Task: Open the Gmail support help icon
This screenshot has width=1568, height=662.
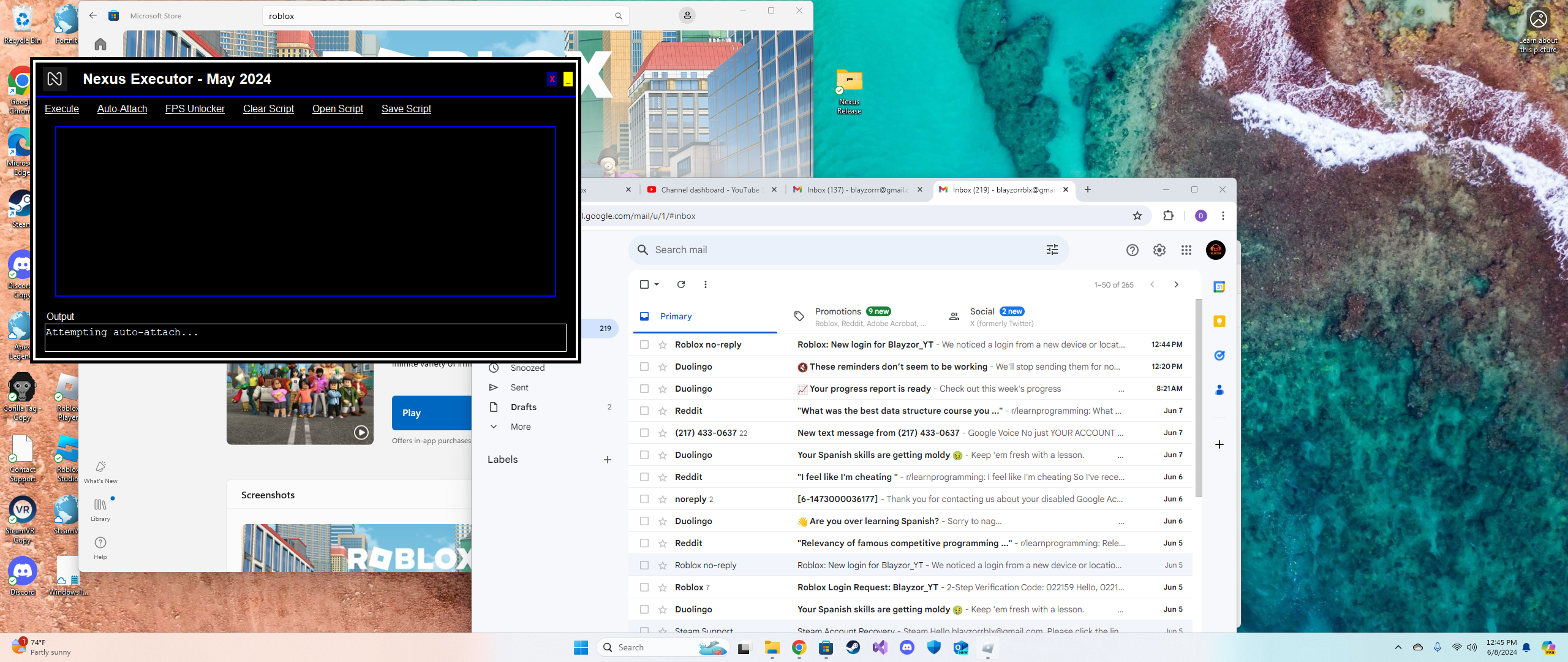Action: click(x=1132, y=250)
